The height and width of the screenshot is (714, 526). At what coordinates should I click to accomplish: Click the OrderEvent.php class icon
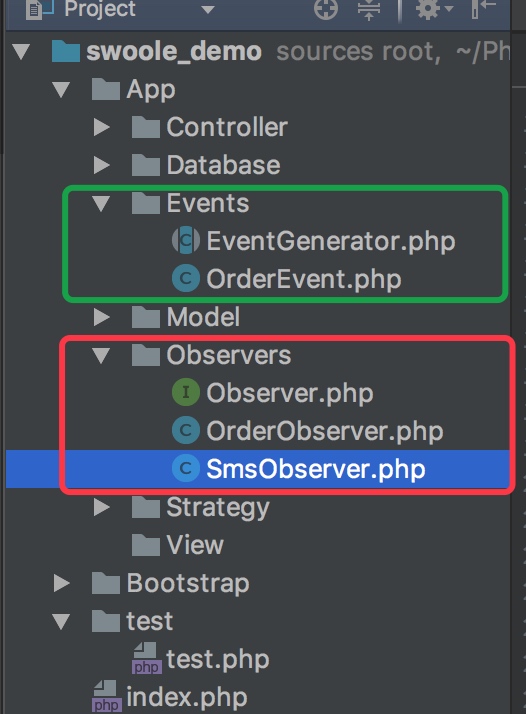click(185, 278)
